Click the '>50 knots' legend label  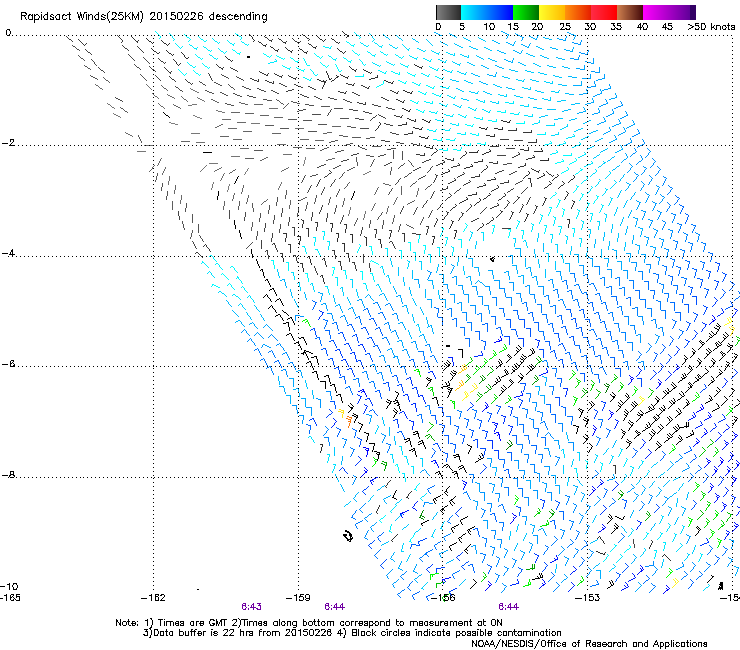[711, 27]
